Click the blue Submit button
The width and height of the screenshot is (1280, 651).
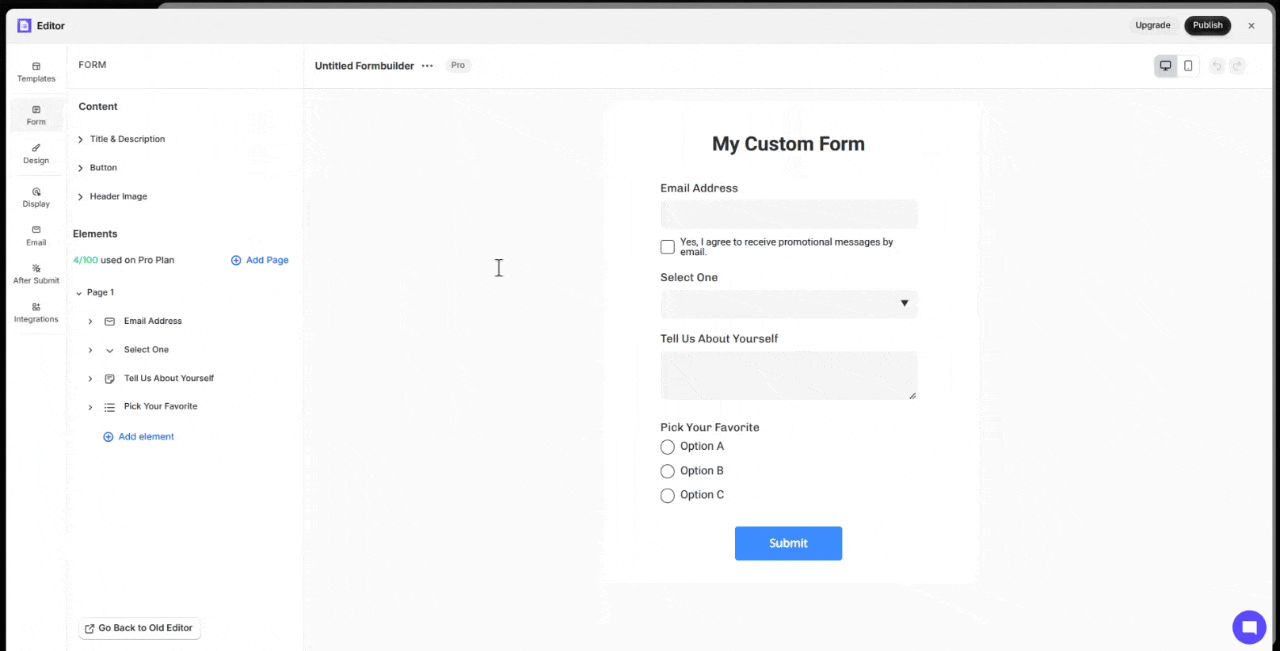point(788,543)
